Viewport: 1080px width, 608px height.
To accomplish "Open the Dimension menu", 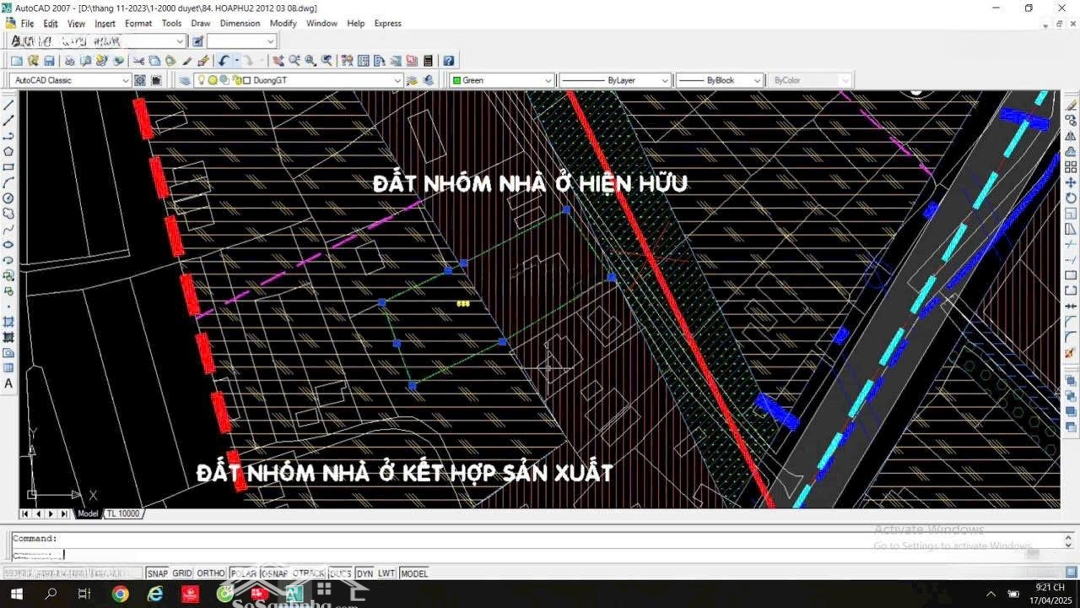I will (x=239, y=23).
